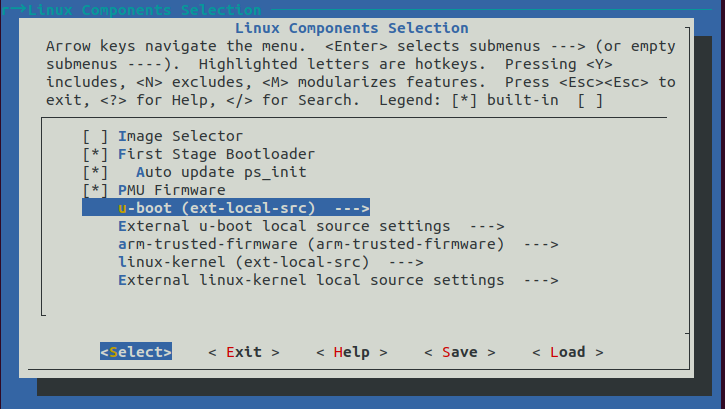
Task: Click the arrow after u-boot (ext-local-src)
Action: 352,208
